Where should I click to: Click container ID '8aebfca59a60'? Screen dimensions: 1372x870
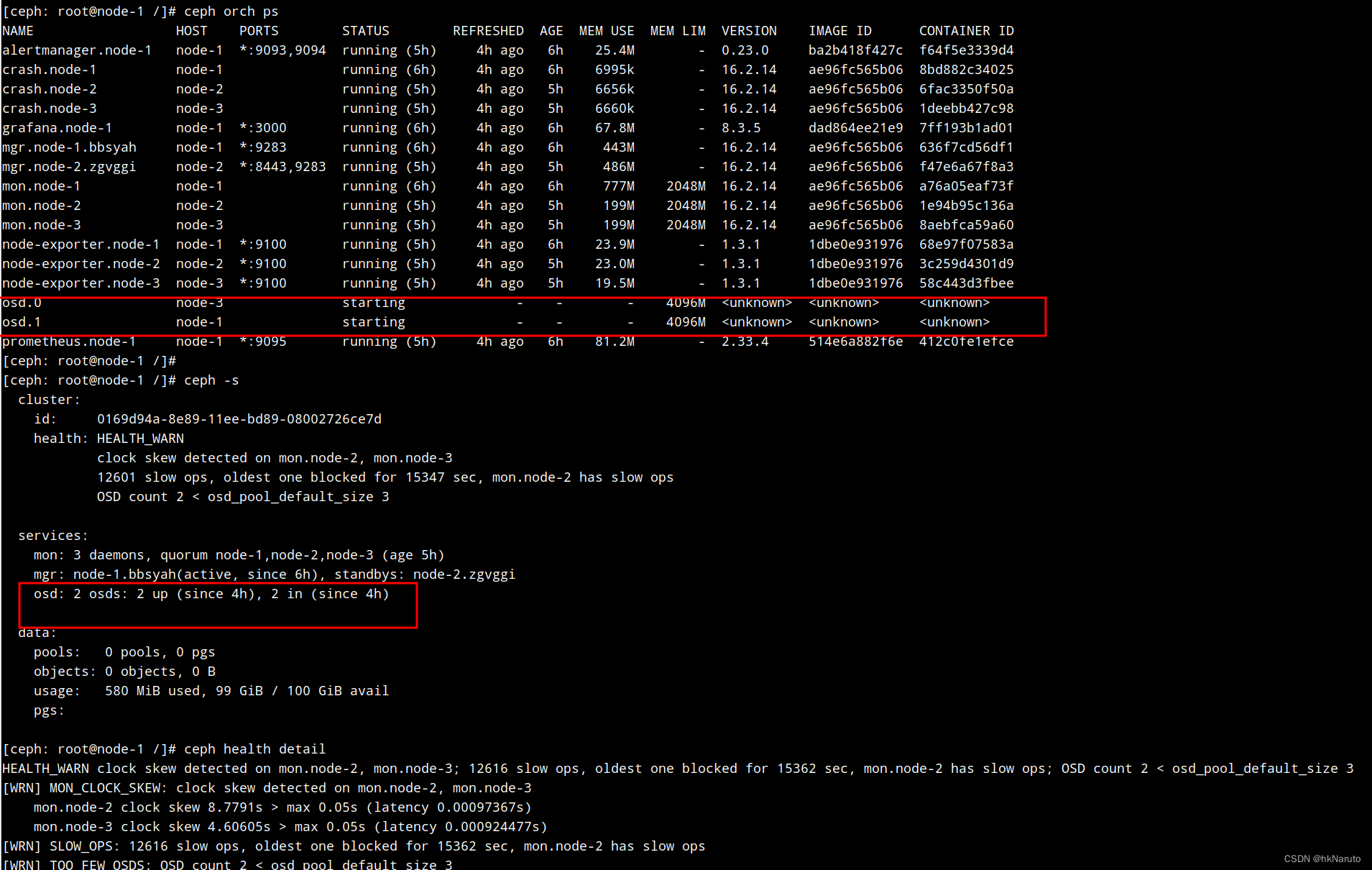pyautogui.click(x=967, y=225)
